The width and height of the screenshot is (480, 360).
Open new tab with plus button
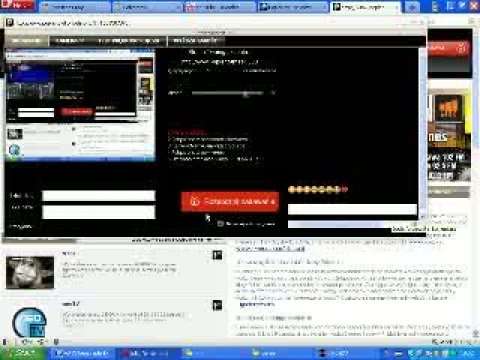click(x=412, y=7)
